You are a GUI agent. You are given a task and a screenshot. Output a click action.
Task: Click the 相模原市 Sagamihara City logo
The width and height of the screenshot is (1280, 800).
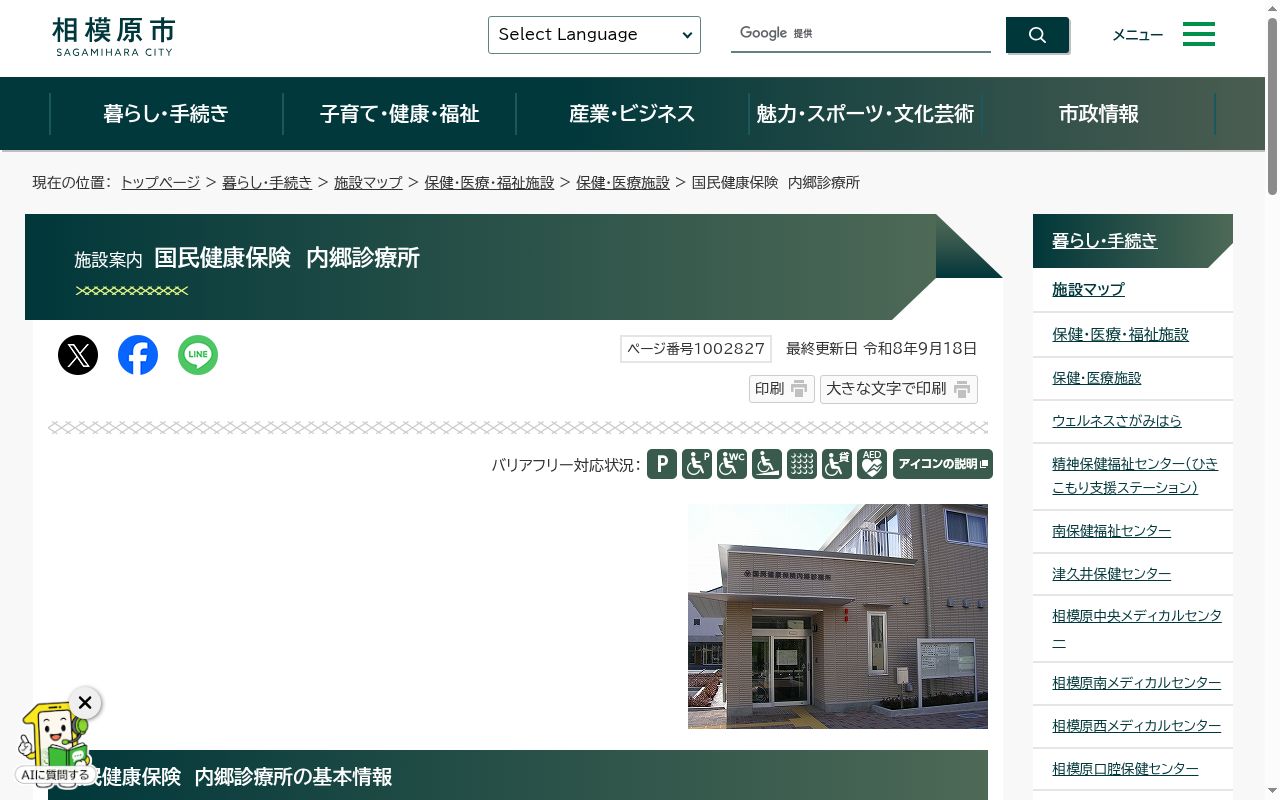point(113,37)
